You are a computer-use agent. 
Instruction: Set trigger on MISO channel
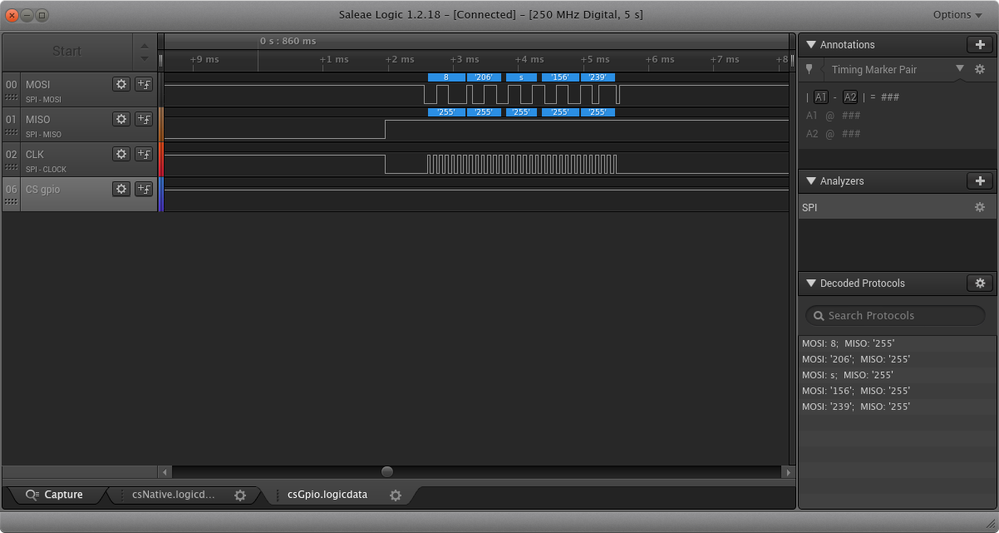[144, 119]
